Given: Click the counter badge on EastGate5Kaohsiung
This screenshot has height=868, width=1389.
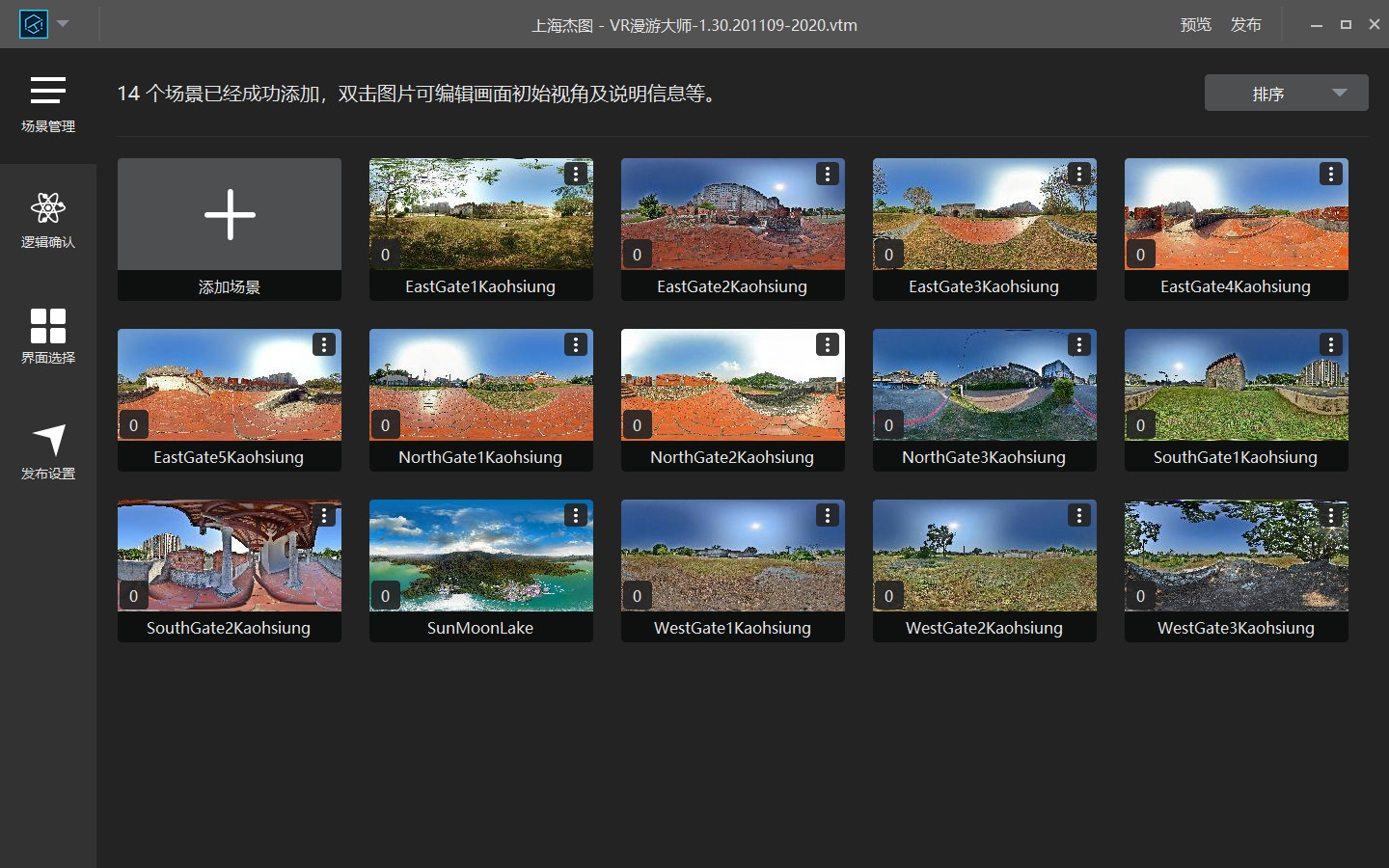Looking at the screenshot, I should point(133,425).
